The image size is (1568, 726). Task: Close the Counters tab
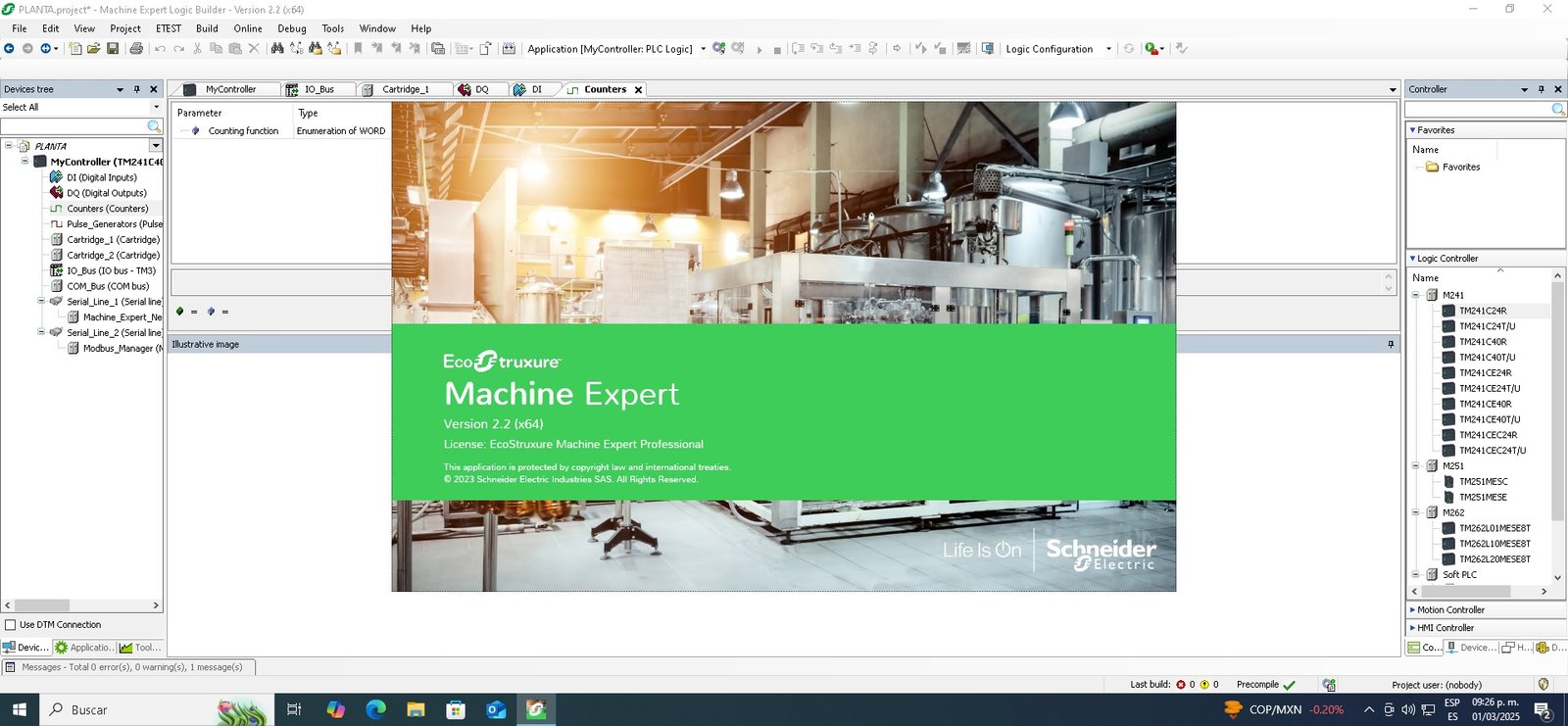[638, 89]
